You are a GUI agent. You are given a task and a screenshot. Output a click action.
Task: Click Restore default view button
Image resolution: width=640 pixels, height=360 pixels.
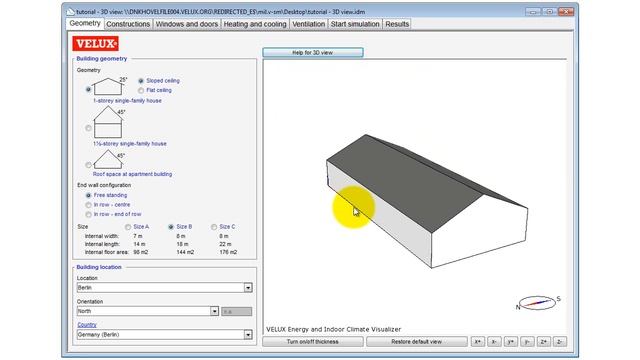tap(417, 342)
